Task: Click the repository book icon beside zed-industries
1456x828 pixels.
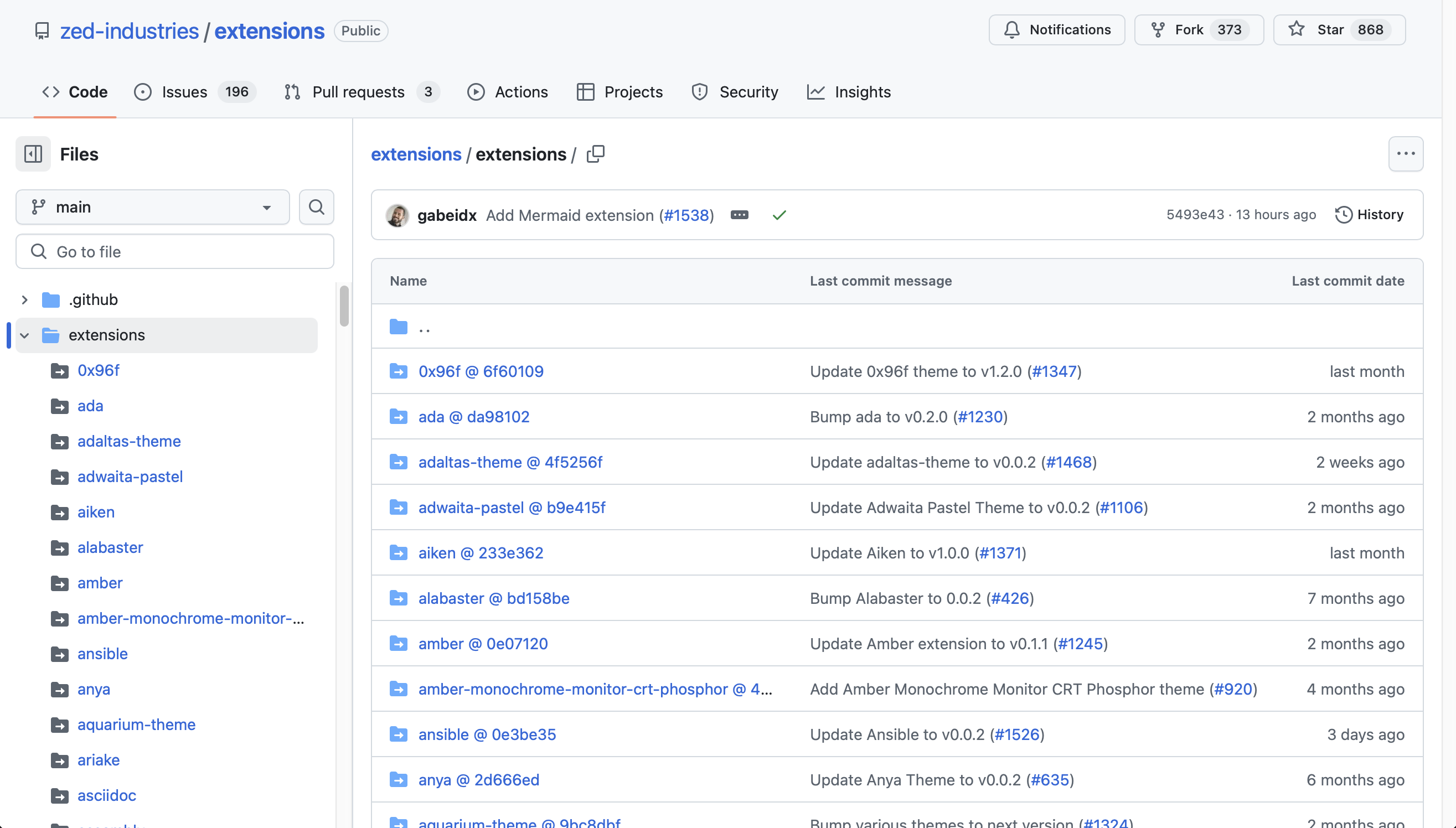Action: [x=42, y=30]
